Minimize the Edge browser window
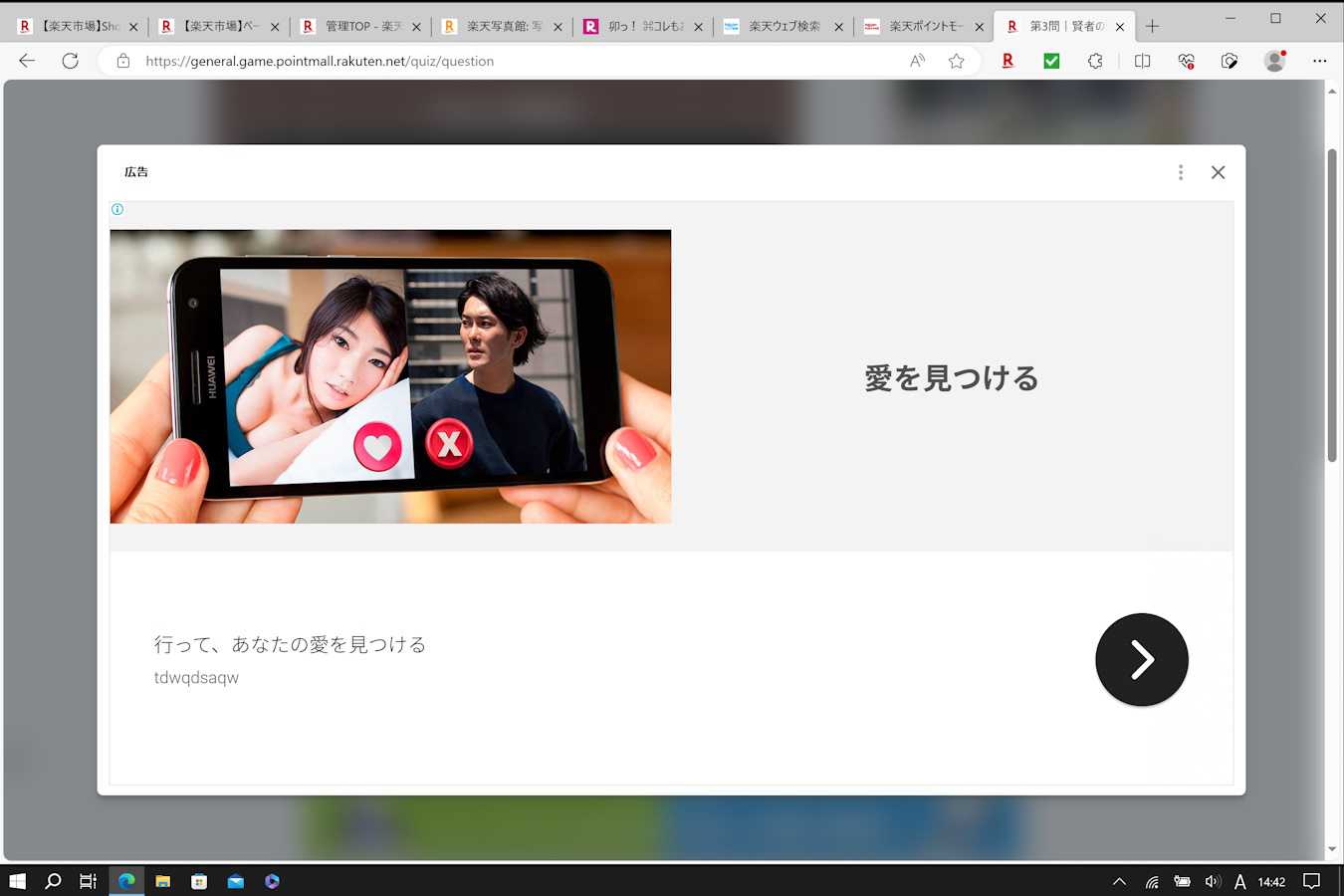 (1231, 18)
